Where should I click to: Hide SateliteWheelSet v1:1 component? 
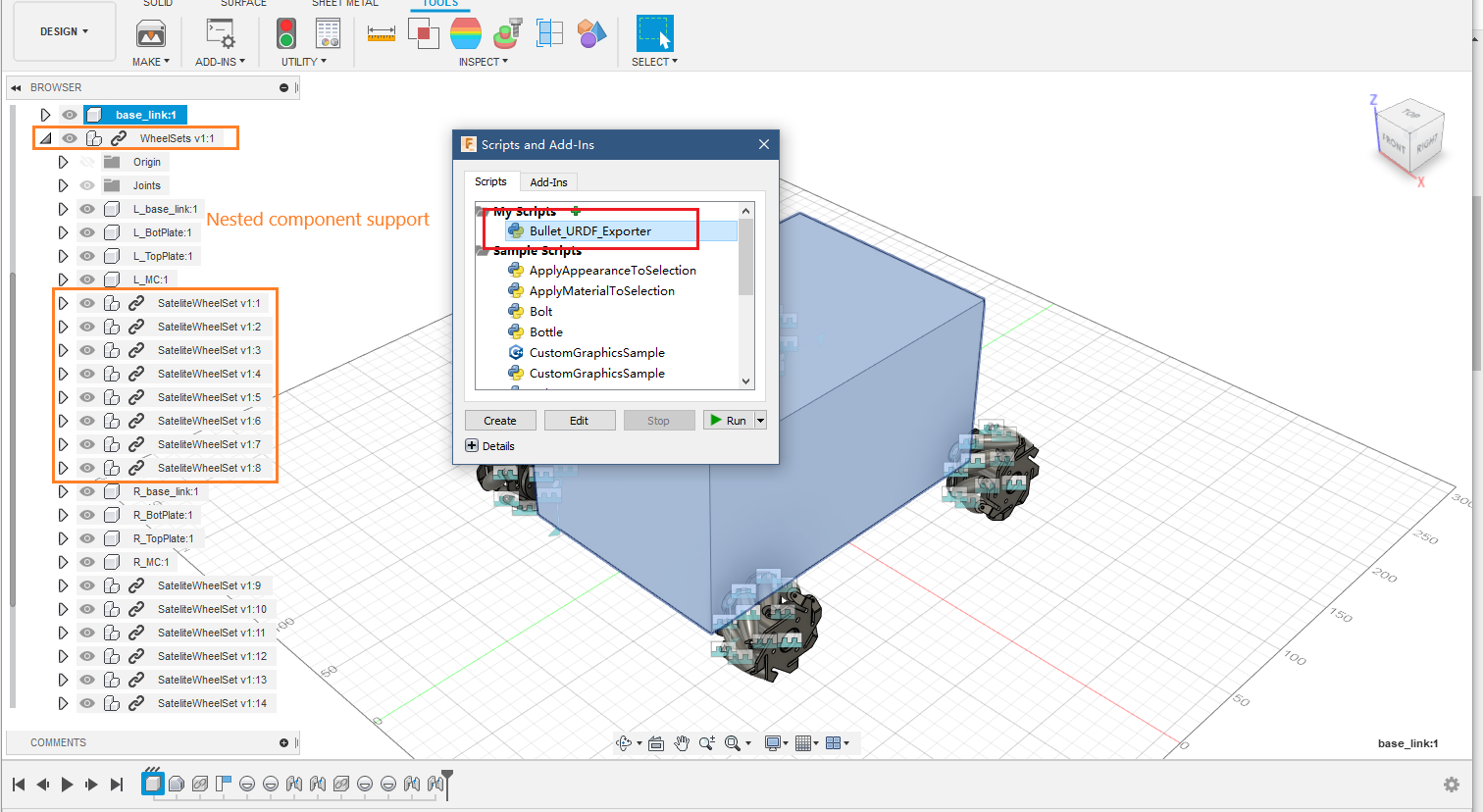pyautogui.click(x=87, y=303)
